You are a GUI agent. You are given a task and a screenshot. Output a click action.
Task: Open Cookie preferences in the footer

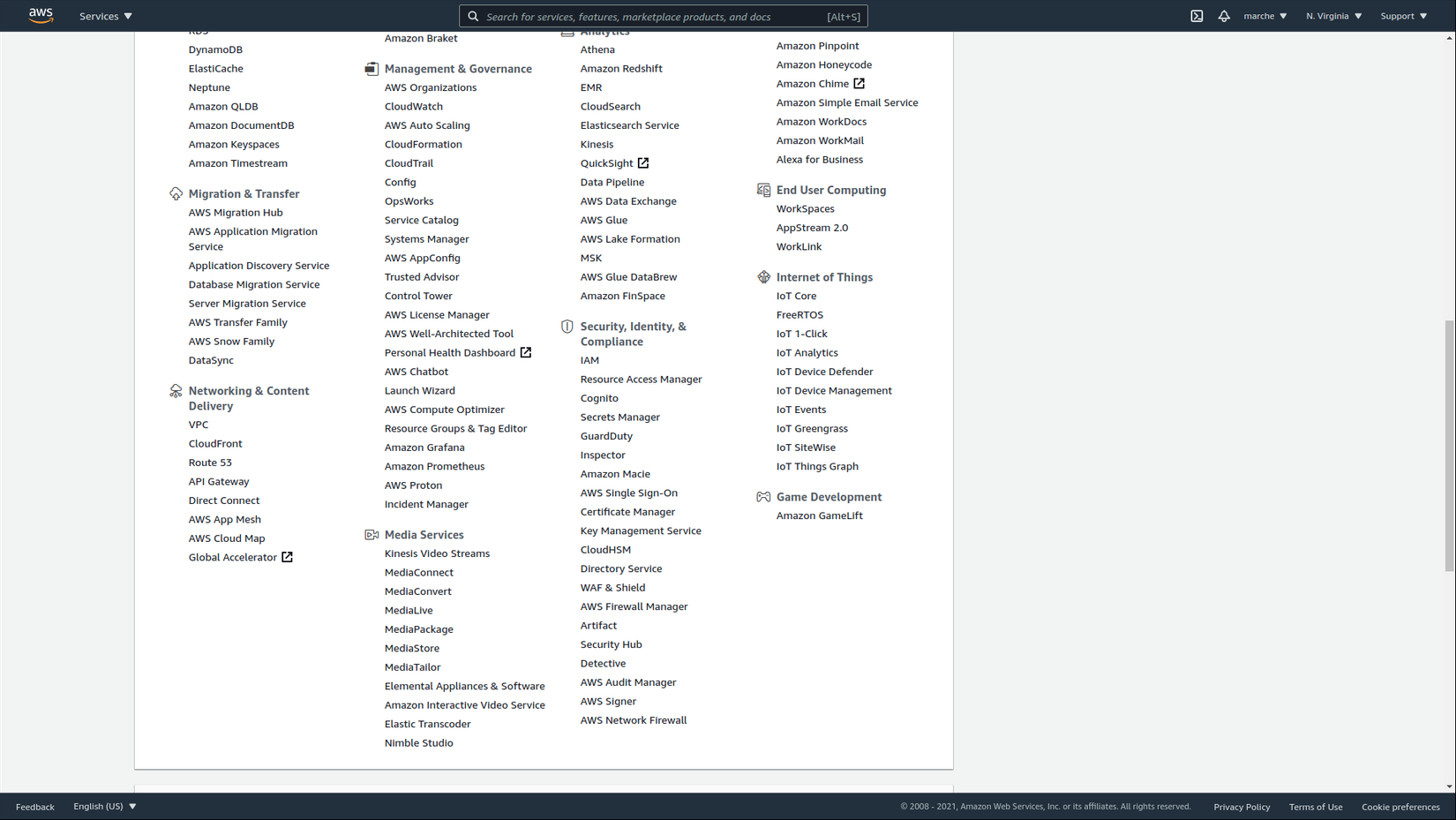1400,807
